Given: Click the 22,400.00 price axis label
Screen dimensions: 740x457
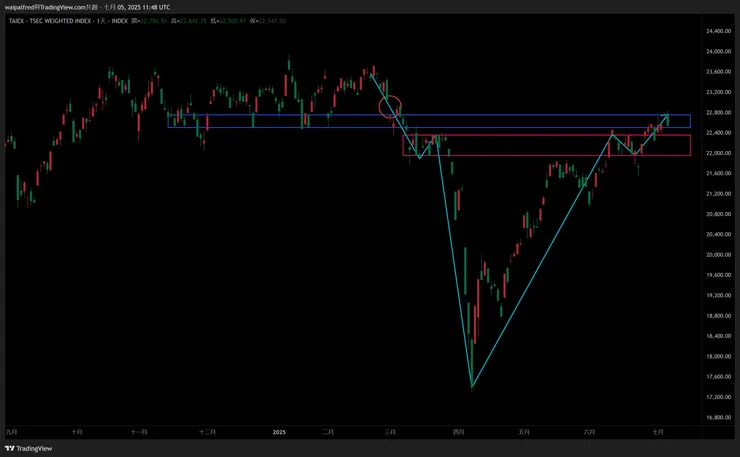Looking at the screenshot, I should point(718,133).
